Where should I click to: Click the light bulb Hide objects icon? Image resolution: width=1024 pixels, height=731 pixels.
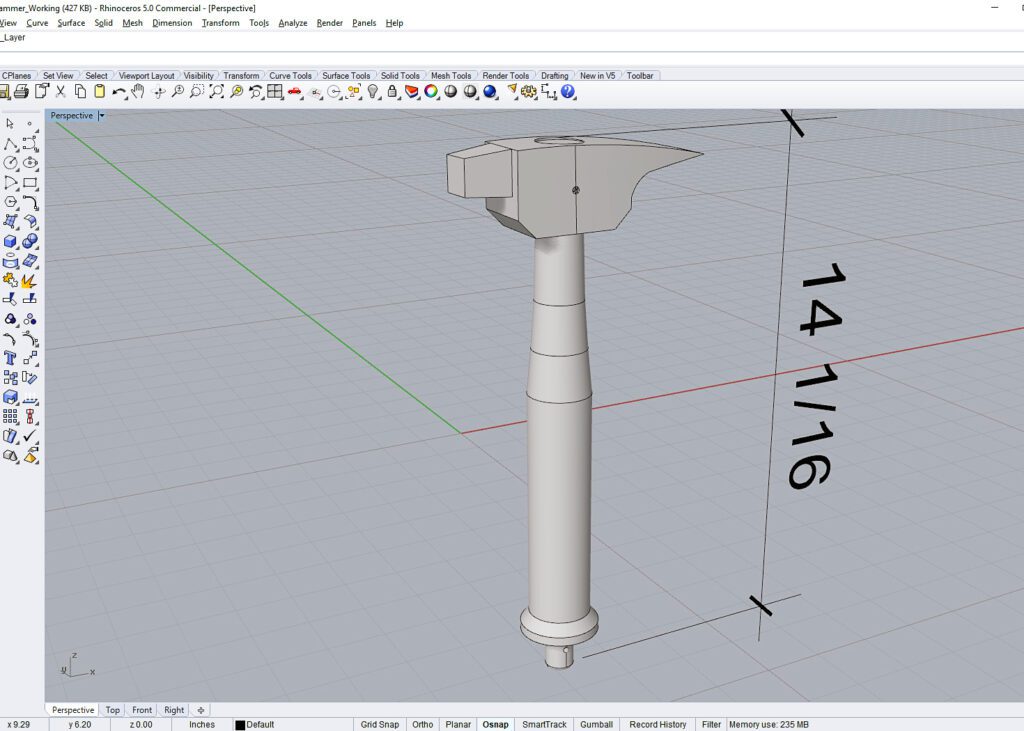point(373,92)
